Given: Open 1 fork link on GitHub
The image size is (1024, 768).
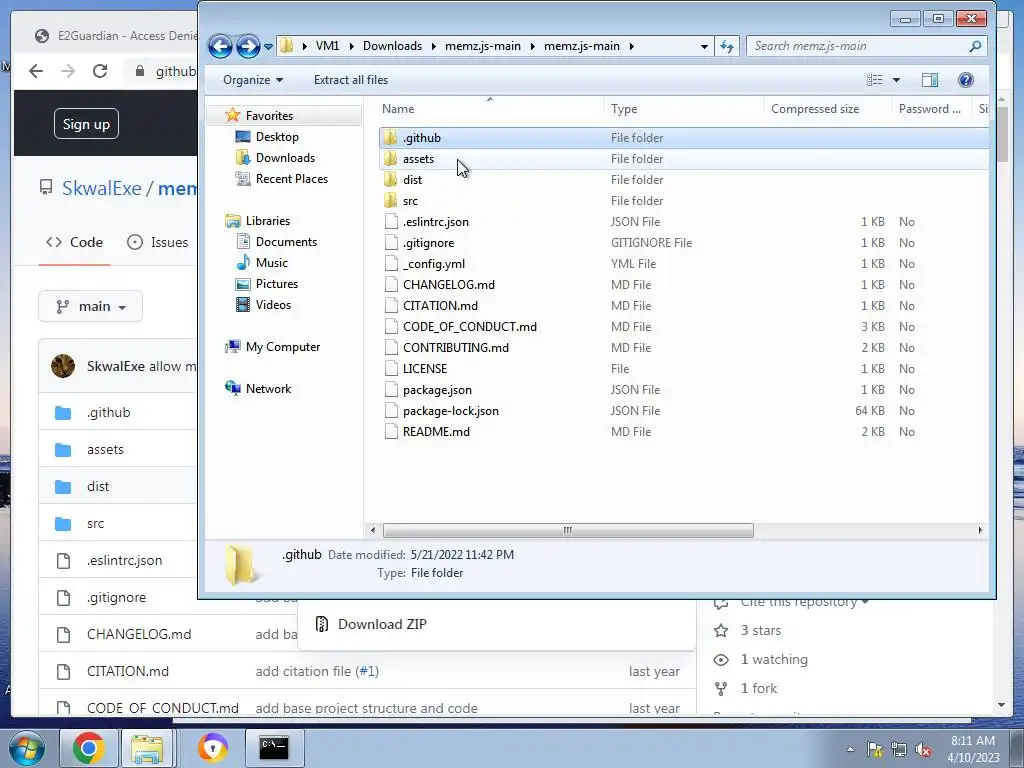Looking at the screenshot, I should tap(758, 688).
